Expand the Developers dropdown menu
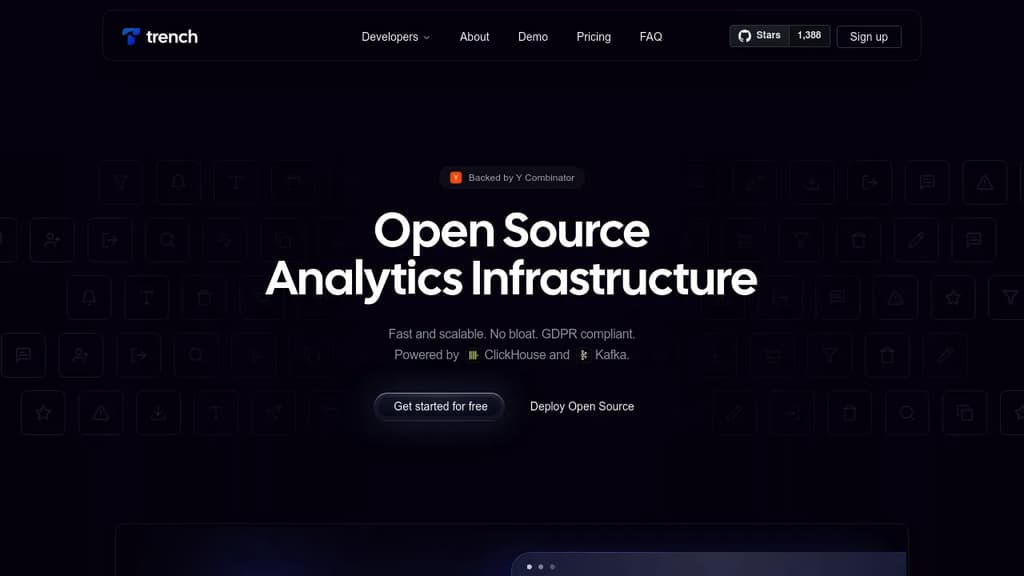1024x576 pixels. coord(396,37)
